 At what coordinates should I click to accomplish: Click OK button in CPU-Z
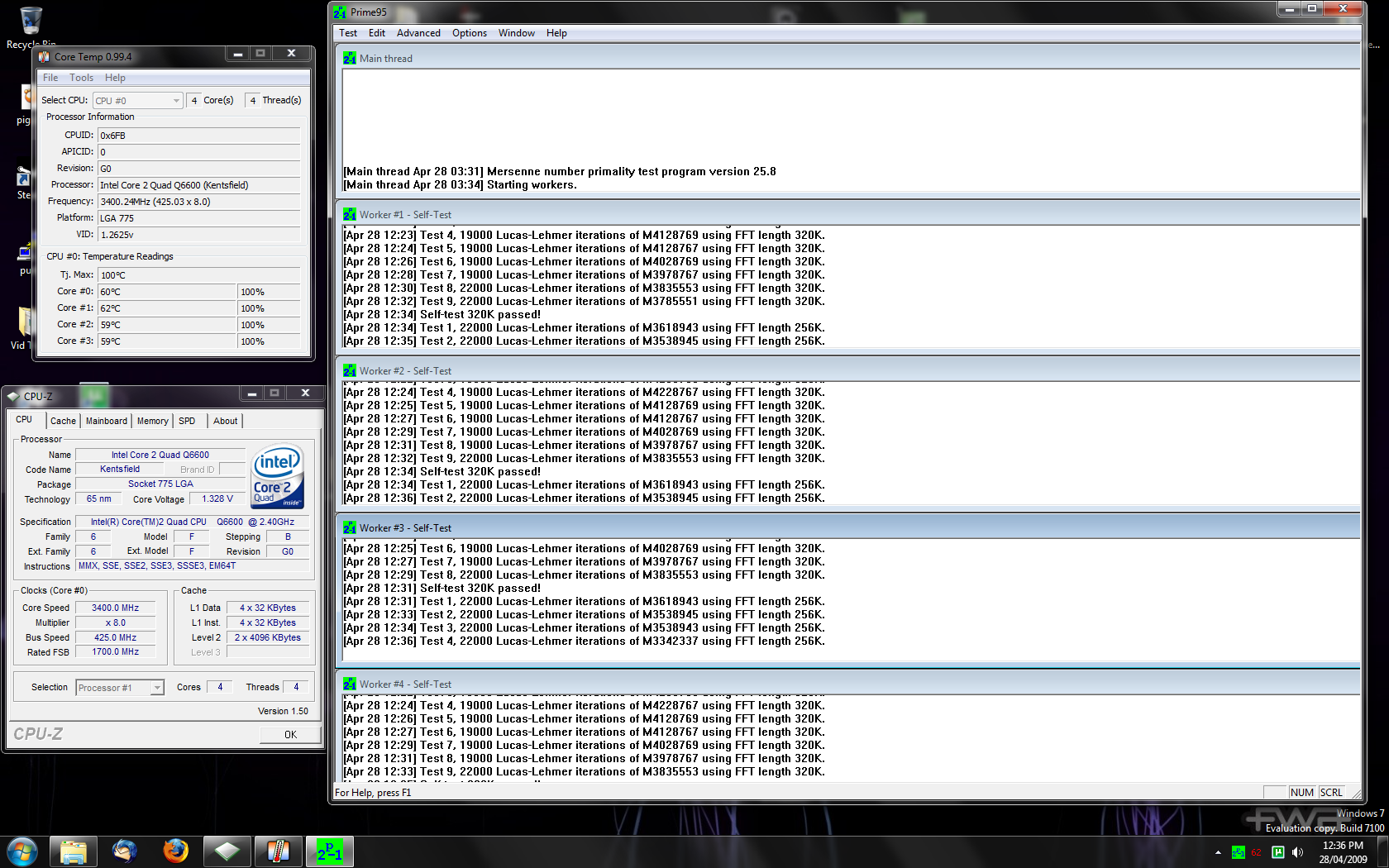coord(290,734)
